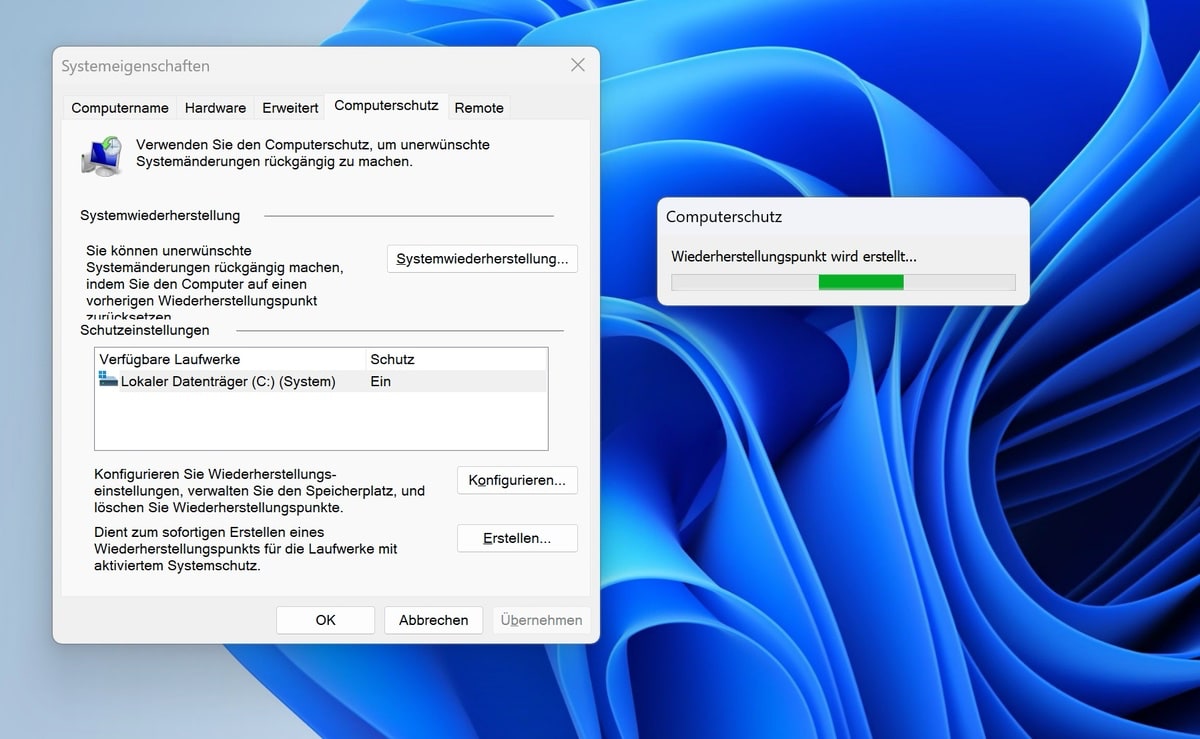Image resolution: width=1200 pixels, height=739 pixels.
Task: Click the Systemeigenschaften title bar text
Action: pos(136,66)
